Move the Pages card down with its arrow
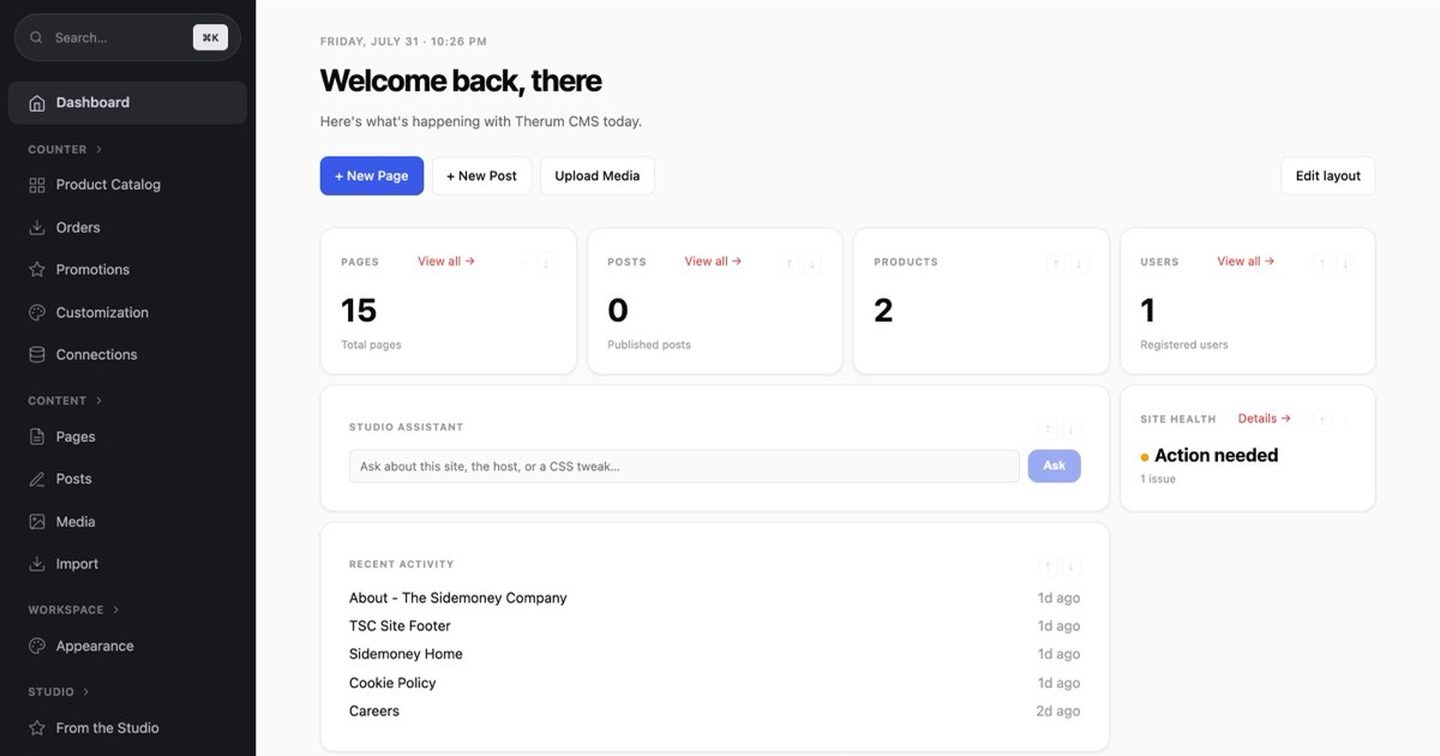The width and height of the screenshot is (1440, 756). click(546, 264)
